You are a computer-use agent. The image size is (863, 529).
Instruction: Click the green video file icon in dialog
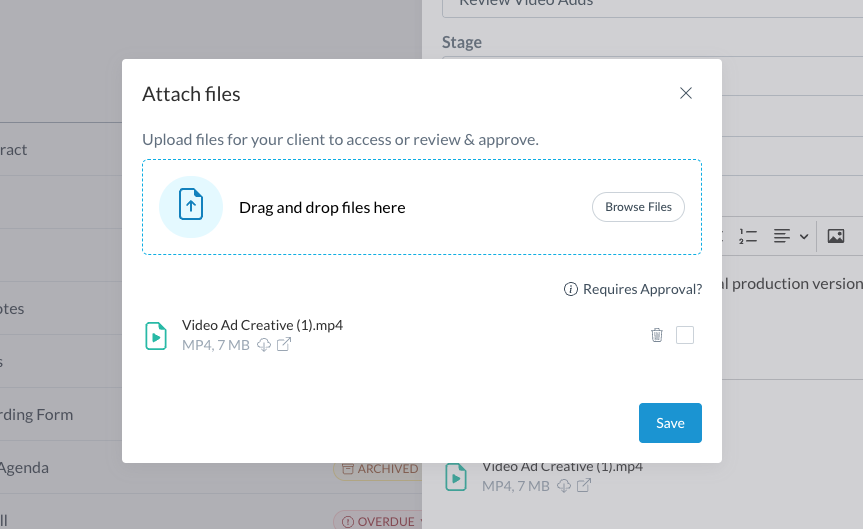pos(155,335)
